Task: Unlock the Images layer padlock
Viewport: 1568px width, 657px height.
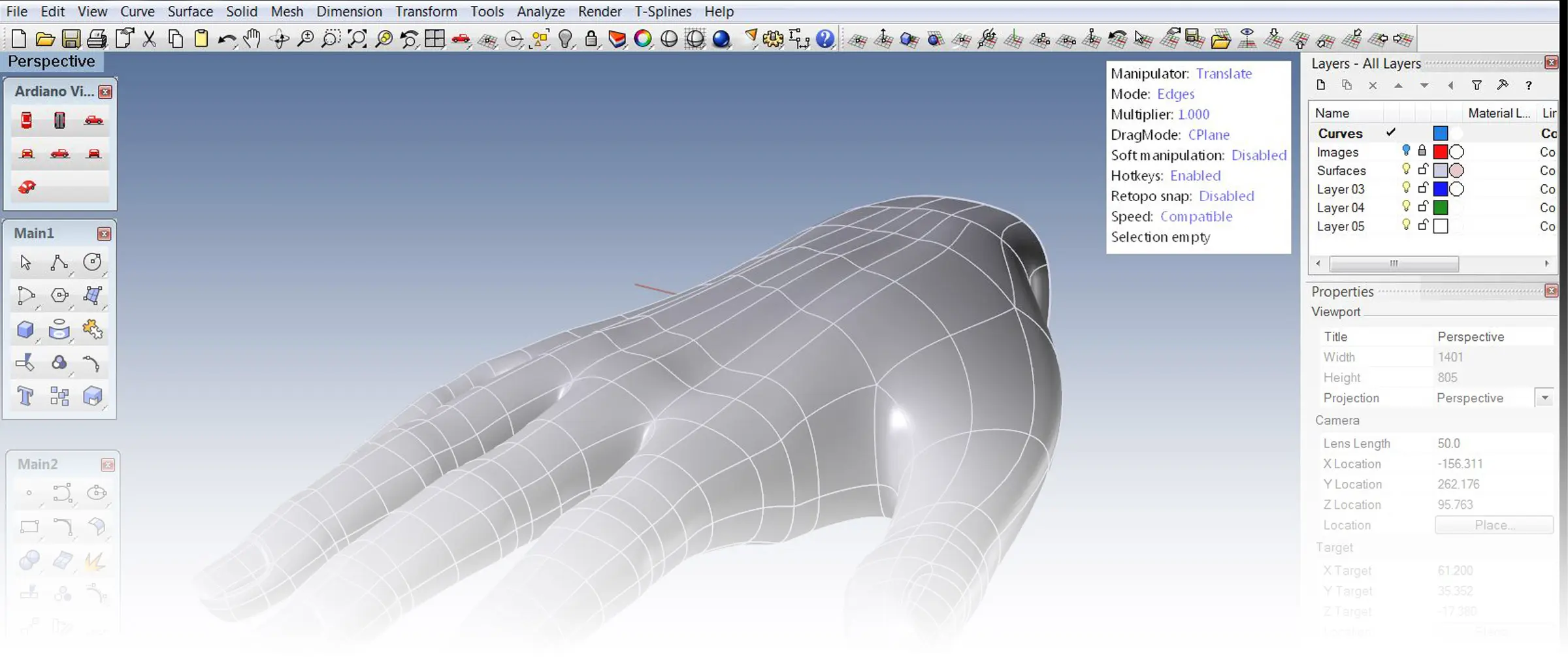Action: (1422, 151)
